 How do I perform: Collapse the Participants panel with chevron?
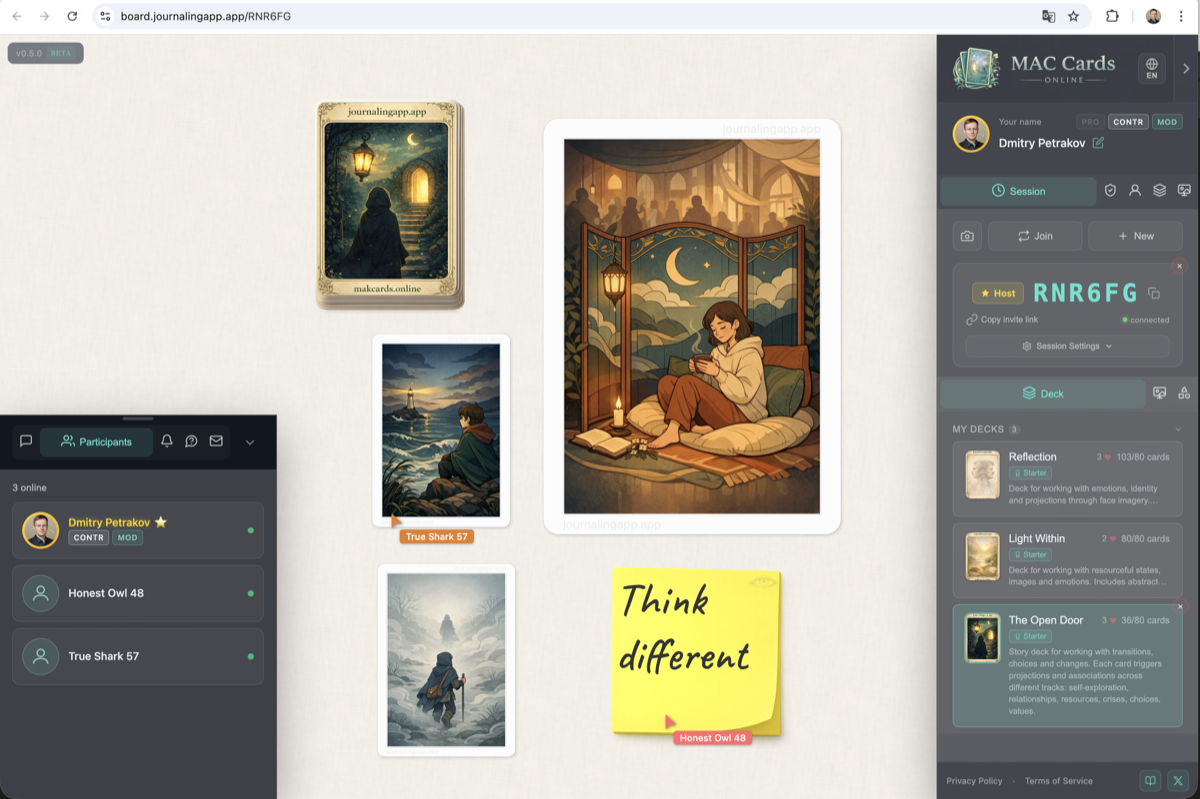pyautogui.click(x=250, y=442)
